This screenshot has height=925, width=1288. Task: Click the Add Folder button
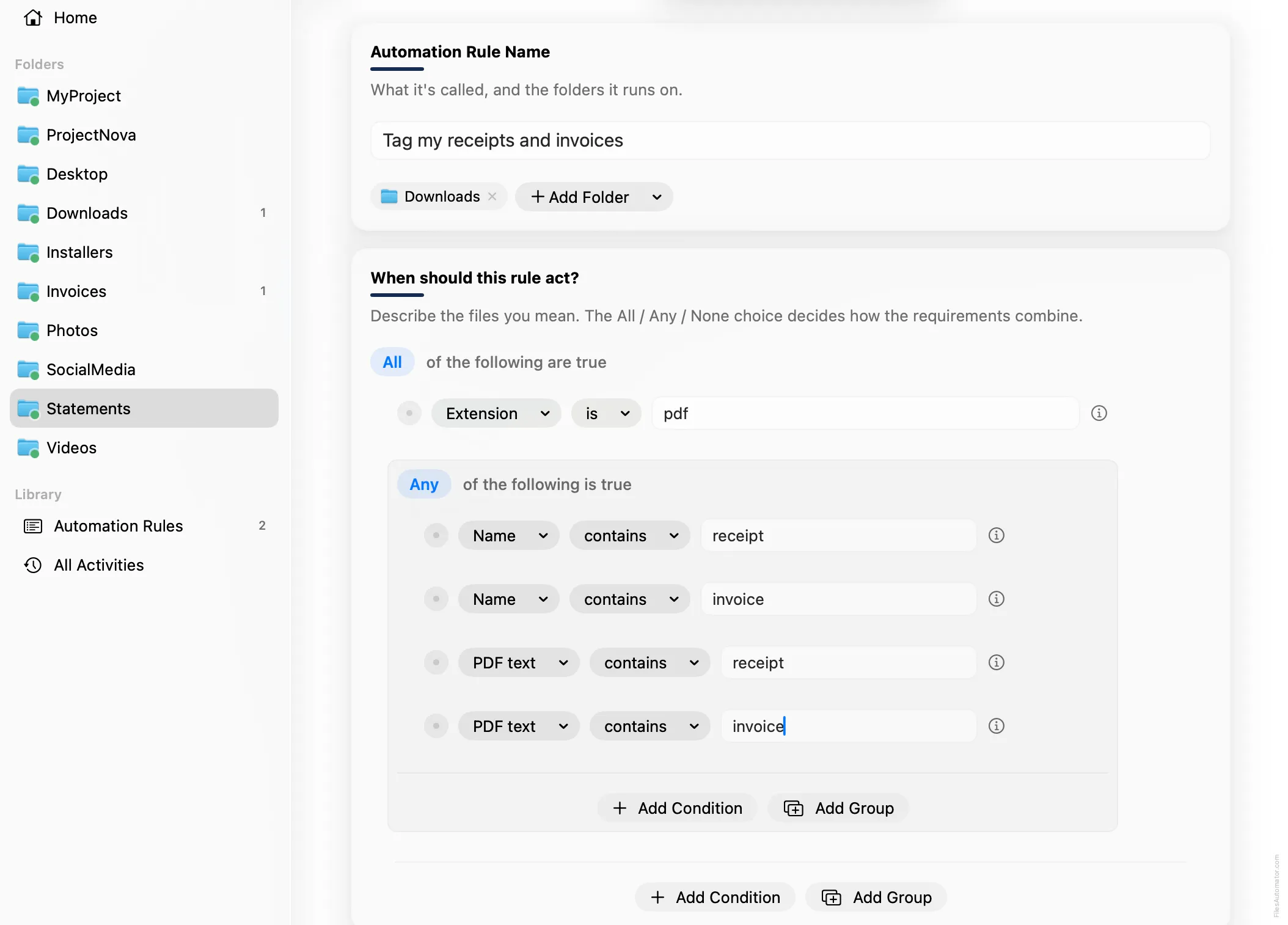(x=580, y=197)
